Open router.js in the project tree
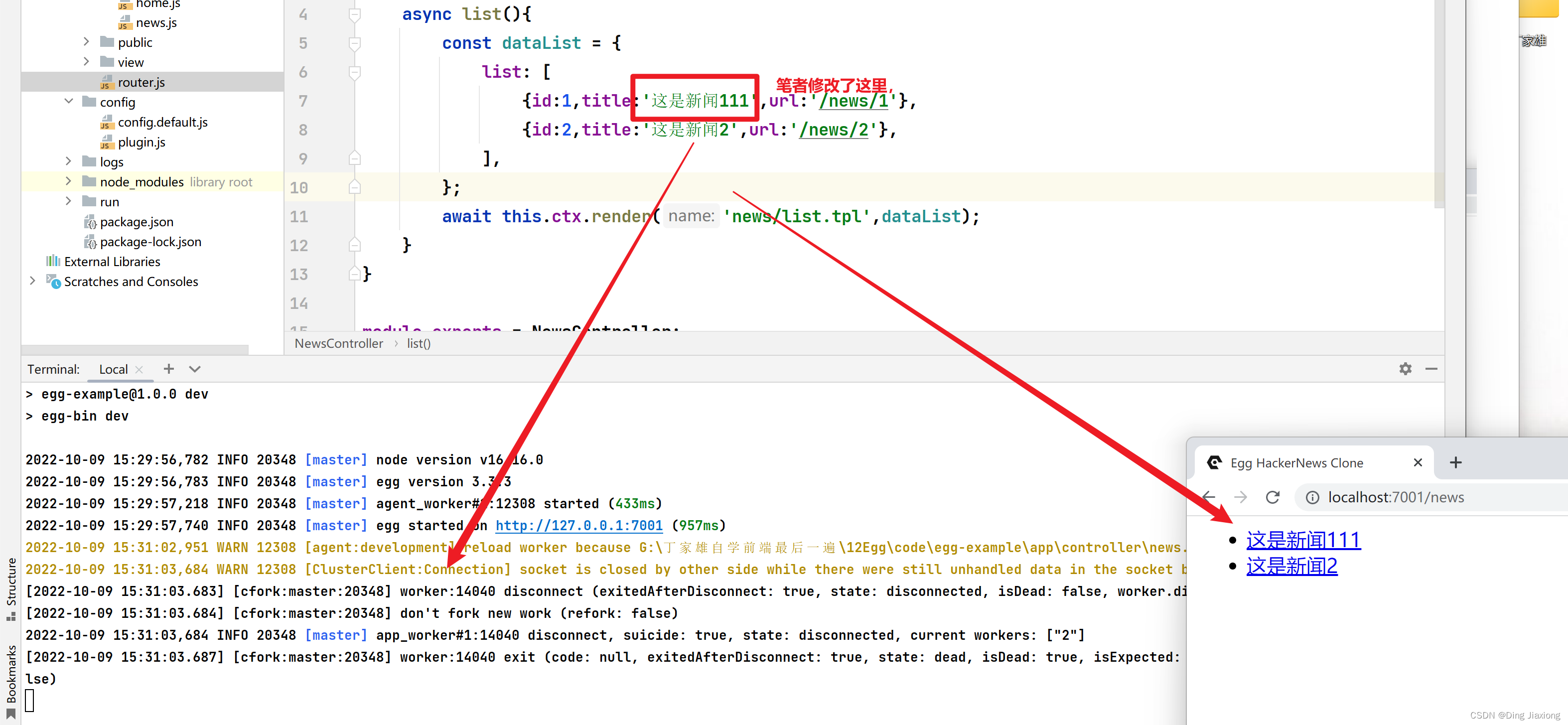1568x725 pixels. click(141, 82)
